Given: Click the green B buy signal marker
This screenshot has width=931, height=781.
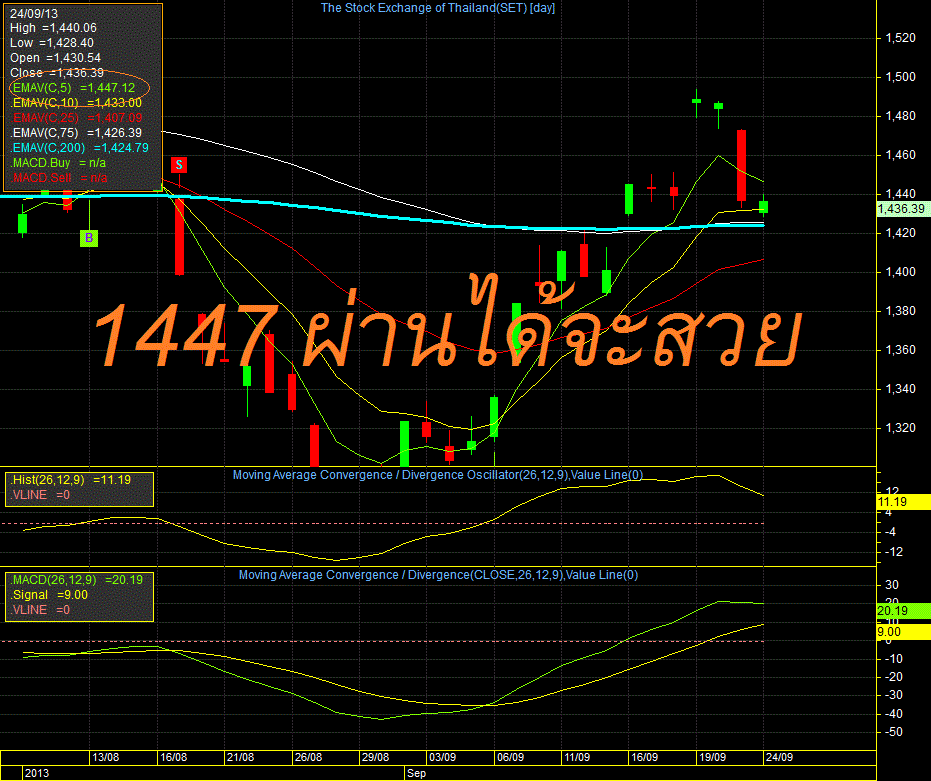Looking at the screenshot, I should [88, 238].
